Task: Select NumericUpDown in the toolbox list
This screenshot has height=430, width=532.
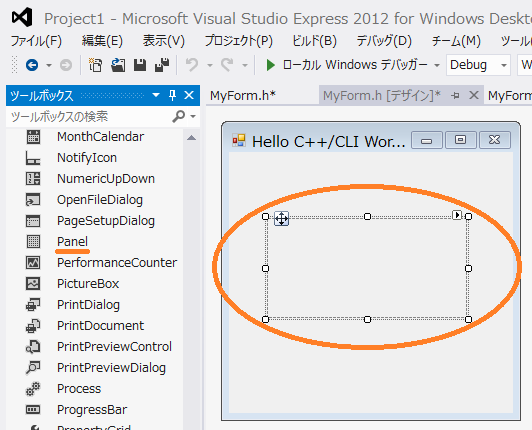Action: point(106,179)
